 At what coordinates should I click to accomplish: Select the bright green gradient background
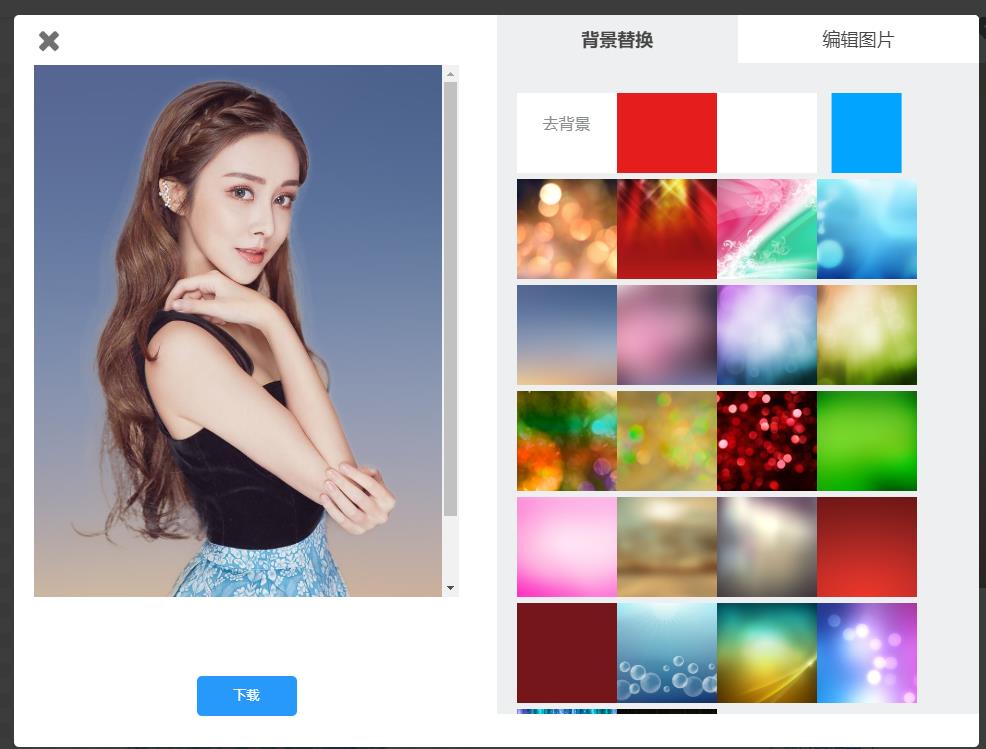(867, 441)
